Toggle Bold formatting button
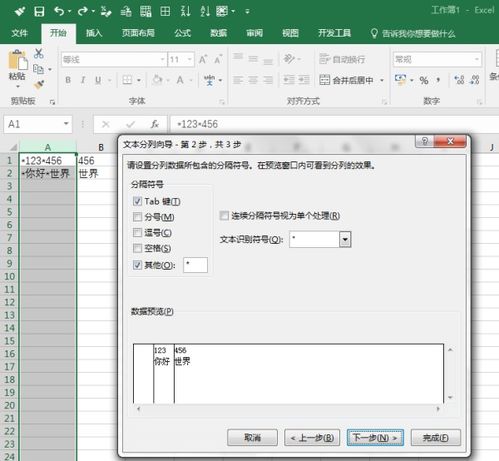499x461 pixels. 68,80
